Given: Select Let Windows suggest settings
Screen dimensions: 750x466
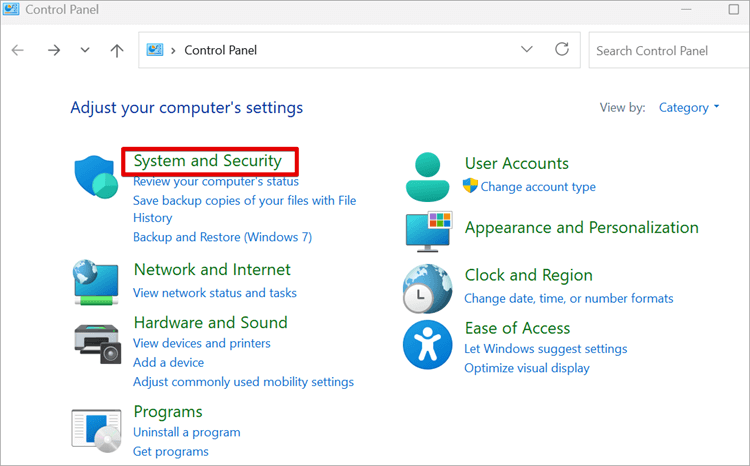Looking at the screenshot, I should coord(546,349).
